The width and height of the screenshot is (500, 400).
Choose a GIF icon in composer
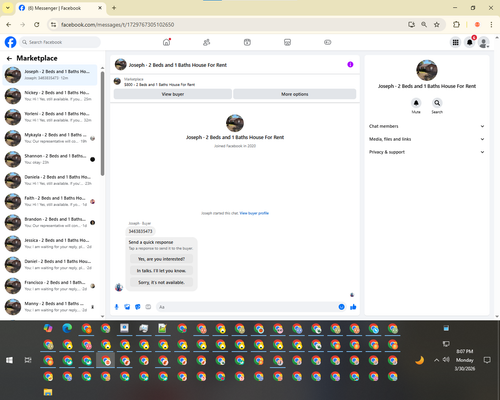point(148,307)
